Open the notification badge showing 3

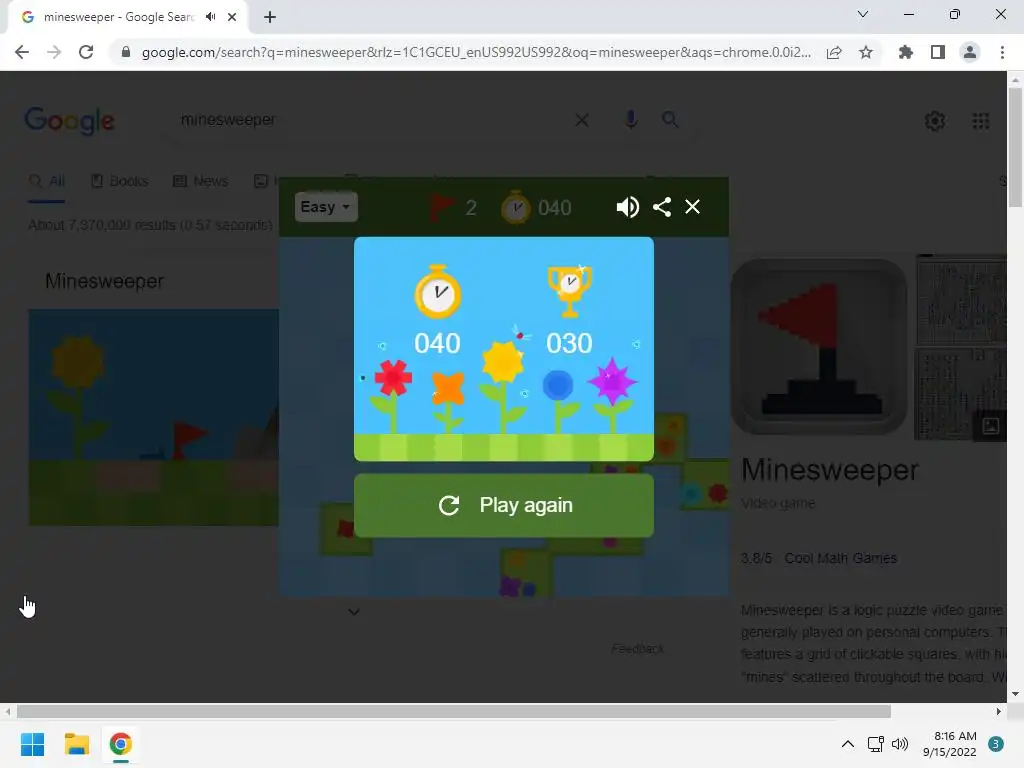point(996,744)
